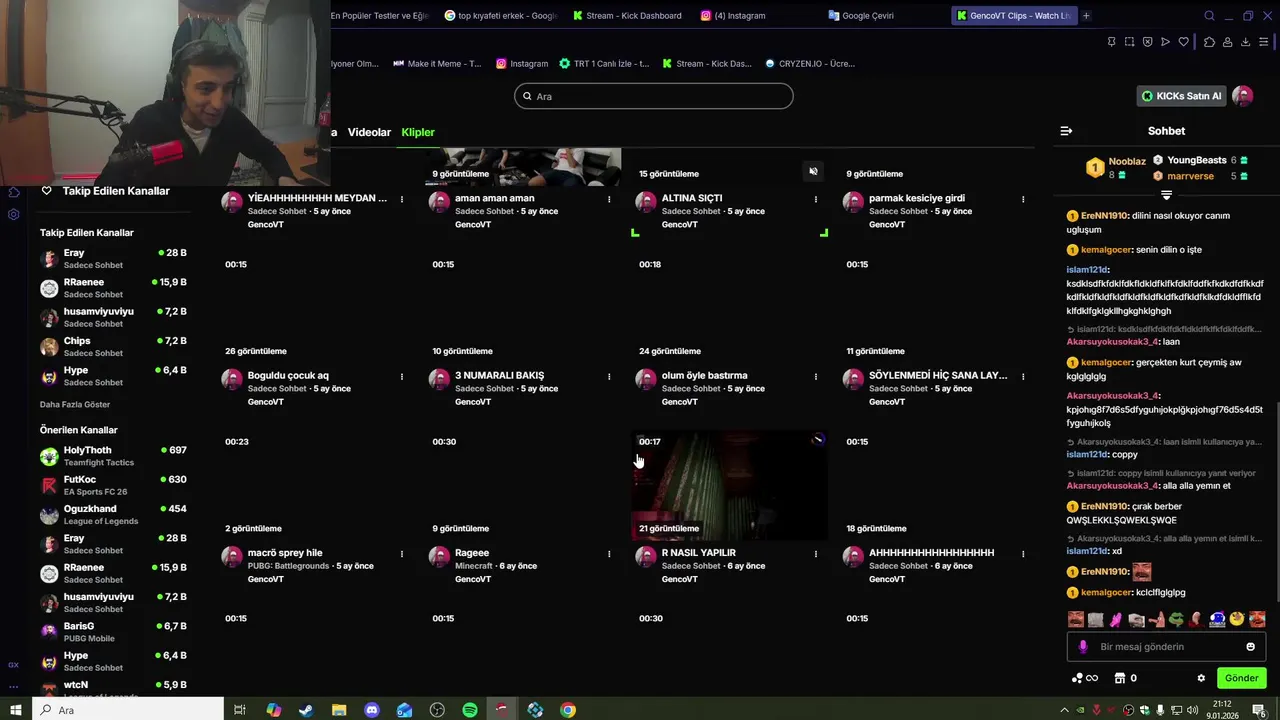Open the shop icon beside the 0 counter
This screenshot has height=720, width=1280.
(1120, 678)
